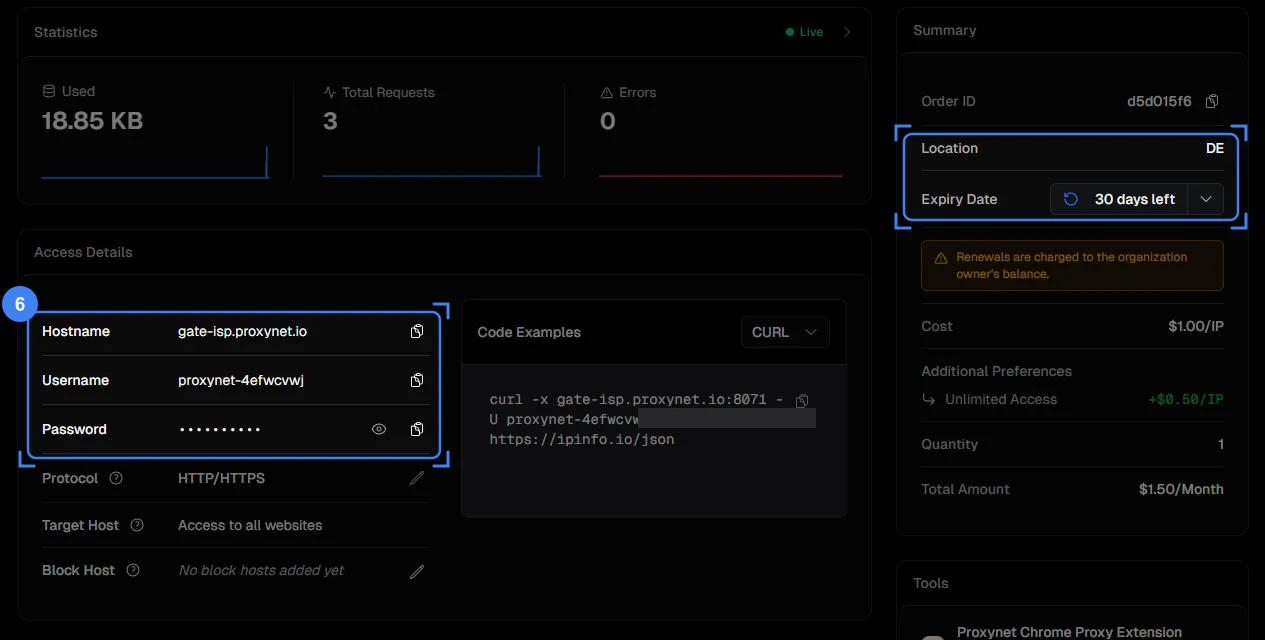Image resolution: width=1265 pixels, height=640 pixels.
Task: Expand the expiry date dropdown arrow
Action: pos(1205,199)
